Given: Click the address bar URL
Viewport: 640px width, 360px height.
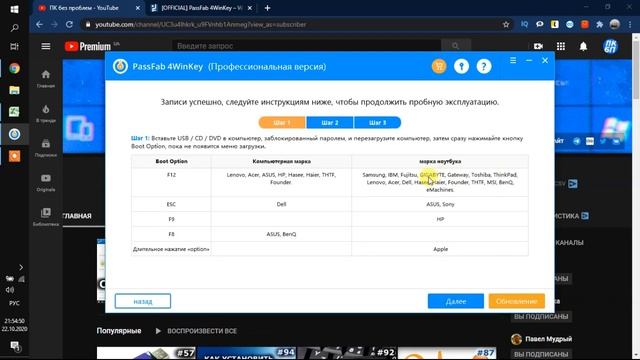Looking at the screenshot, I should point(200,24).
